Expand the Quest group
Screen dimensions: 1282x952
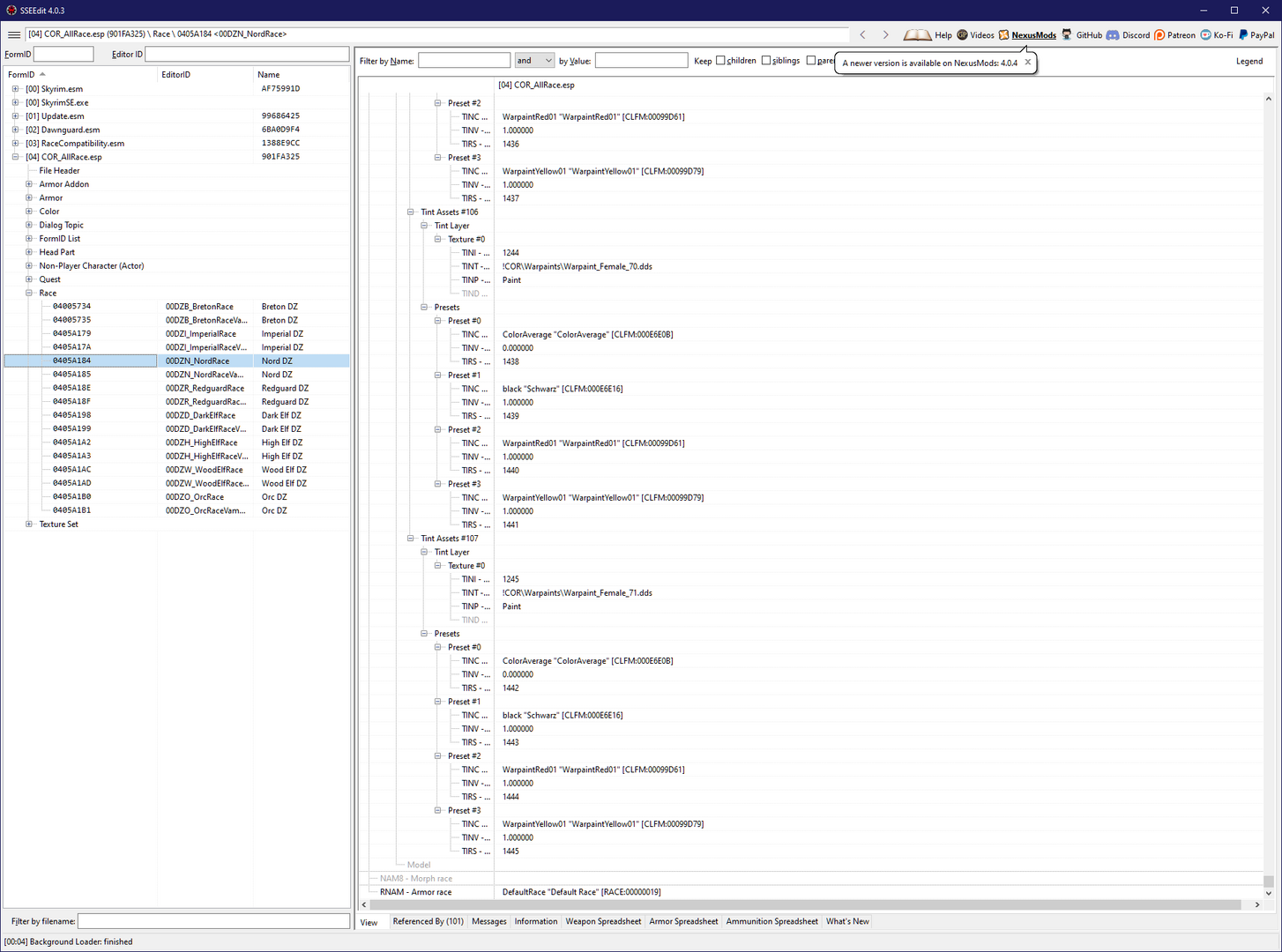click(29, 279)
